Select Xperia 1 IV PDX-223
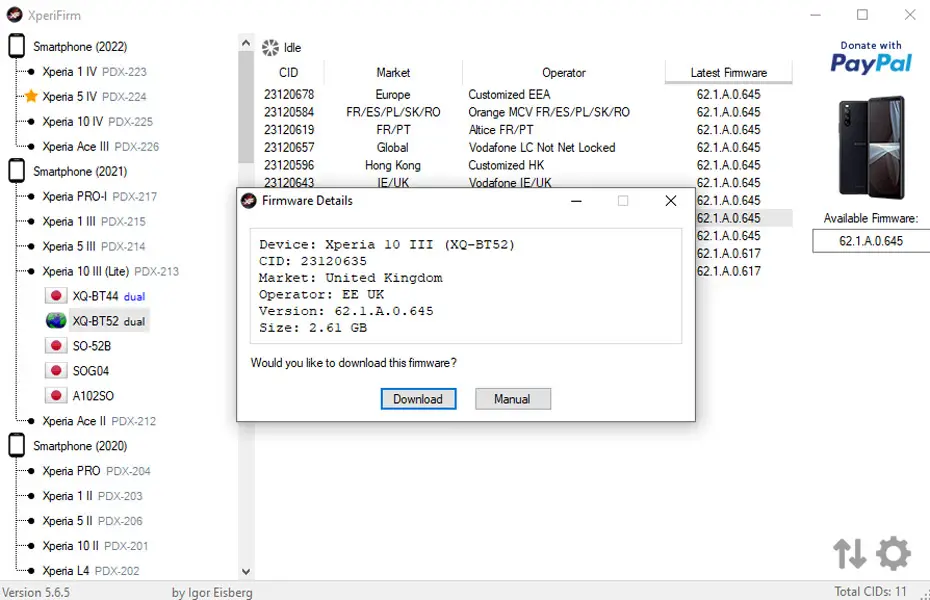 (x=94, y=72)
